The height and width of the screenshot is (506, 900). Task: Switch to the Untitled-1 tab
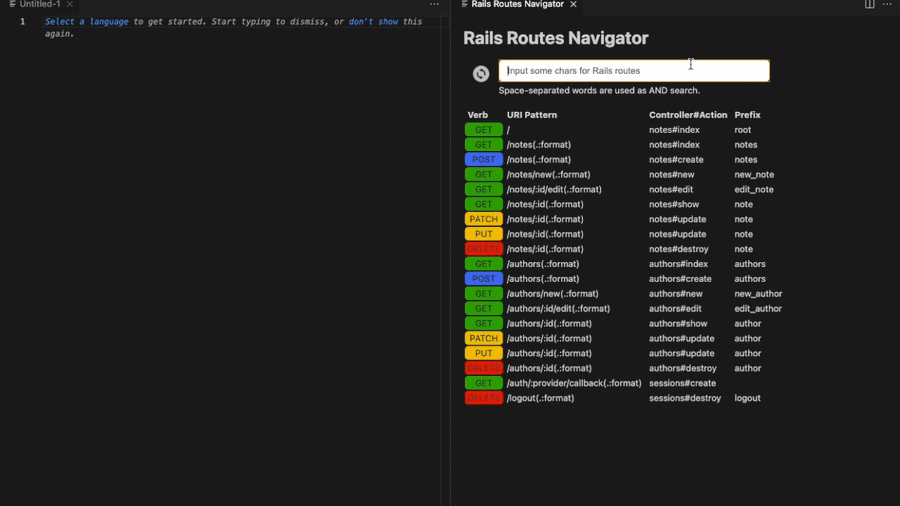click(40, 4)
